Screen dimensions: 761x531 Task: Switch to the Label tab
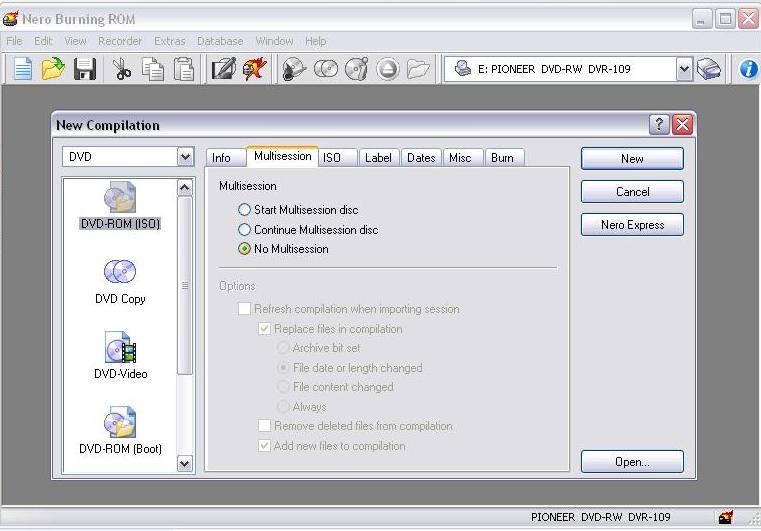(379, 158)
